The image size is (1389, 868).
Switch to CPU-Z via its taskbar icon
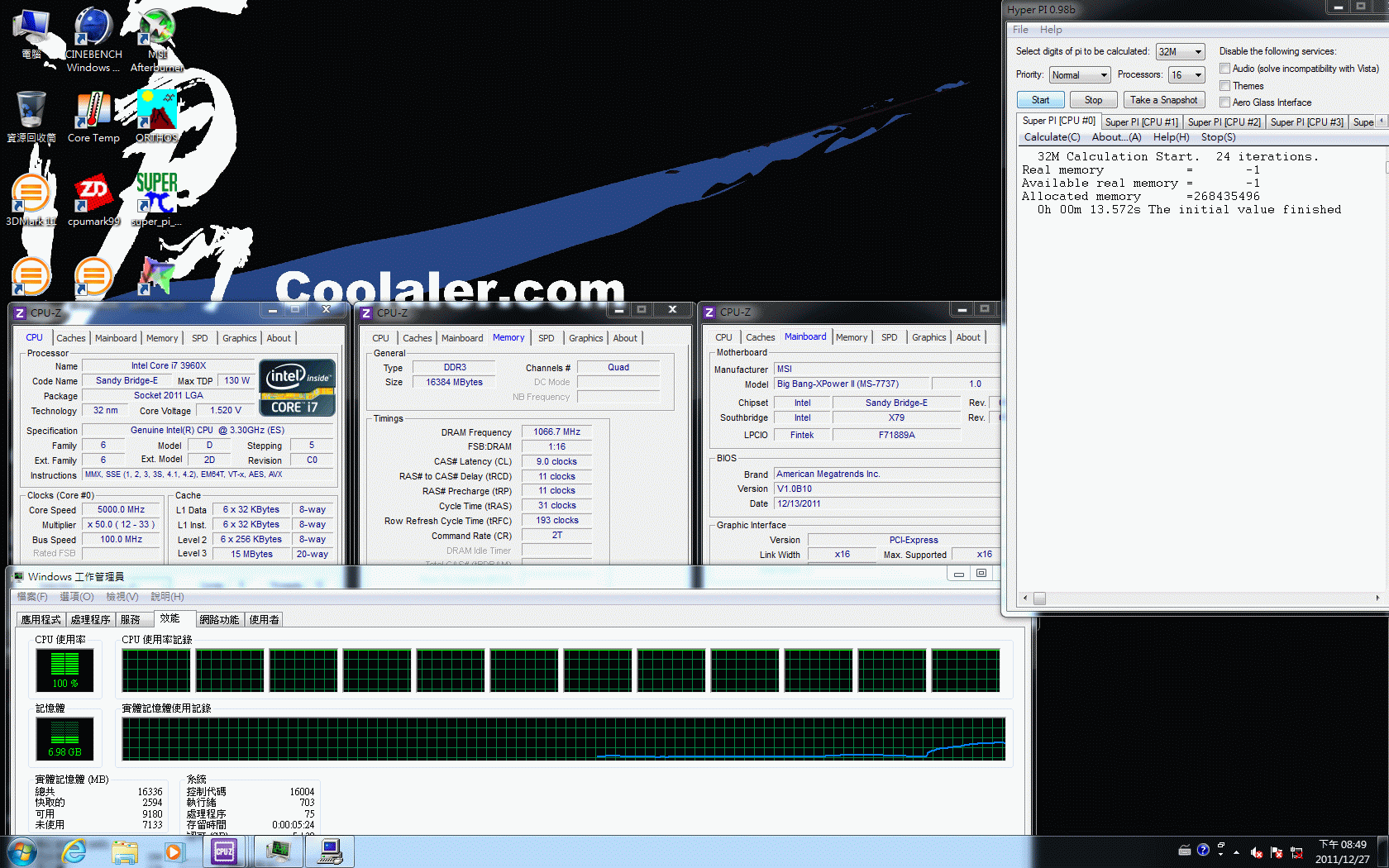click(224, 851)
